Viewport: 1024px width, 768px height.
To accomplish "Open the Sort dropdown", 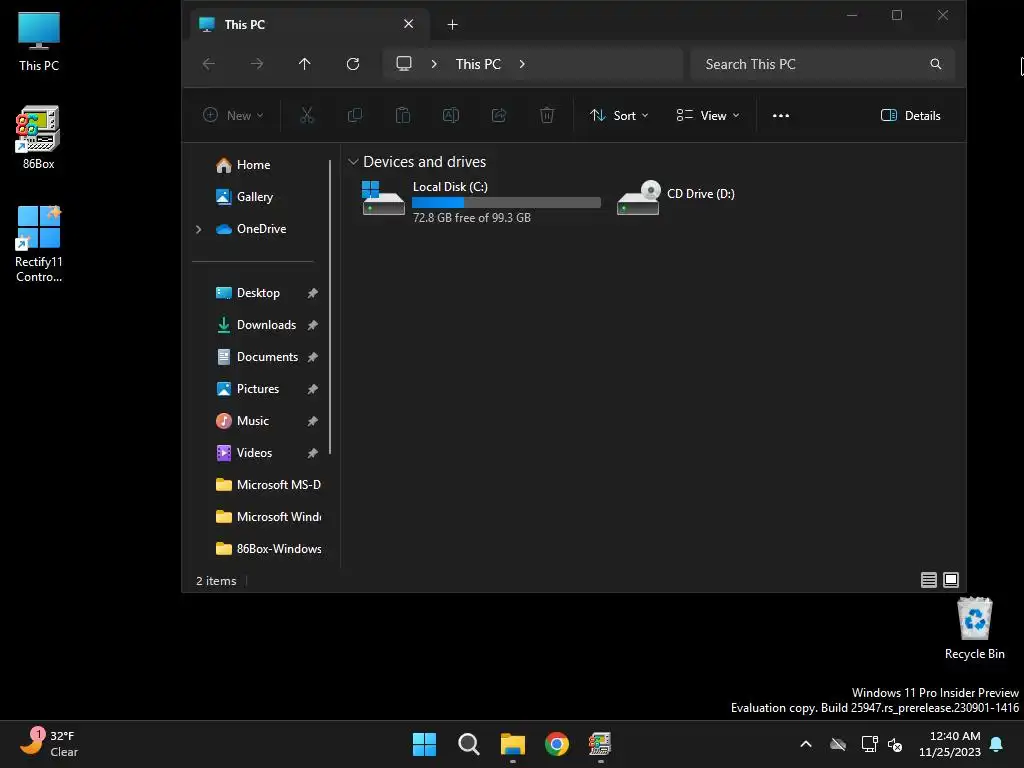I will (618, 116).
